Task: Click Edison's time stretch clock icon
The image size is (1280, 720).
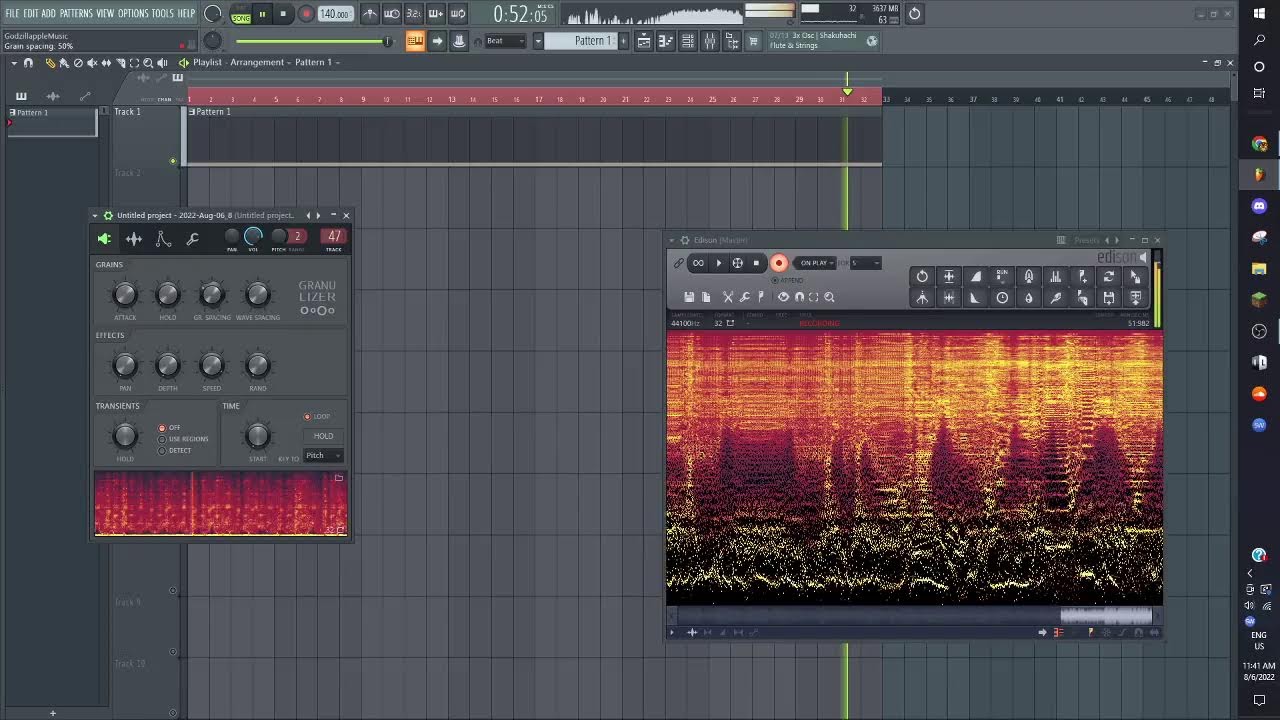Action: pyautogui.click(x=1002, y=298)
